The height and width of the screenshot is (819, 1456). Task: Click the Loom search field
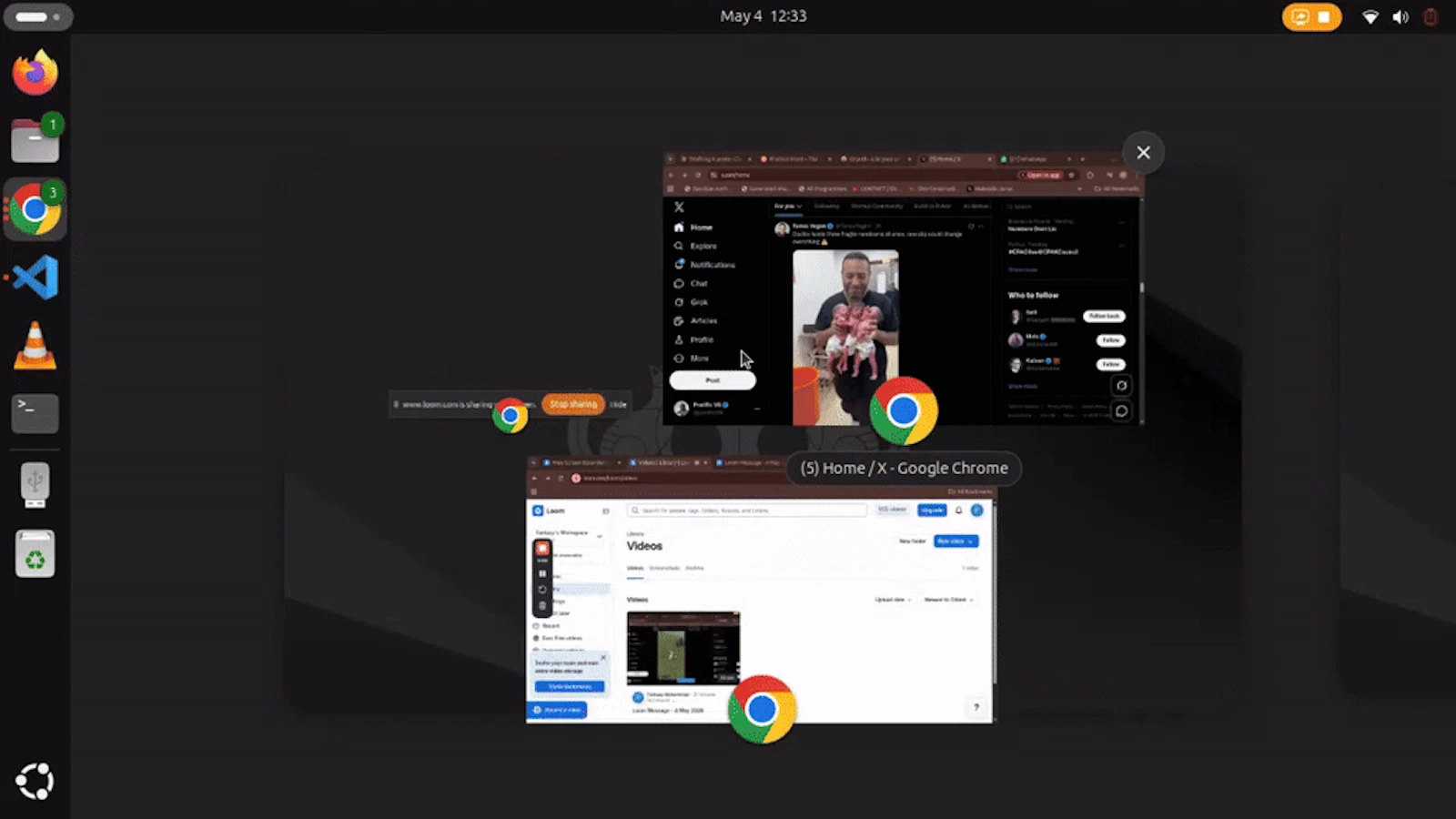[x=748, y=511]
